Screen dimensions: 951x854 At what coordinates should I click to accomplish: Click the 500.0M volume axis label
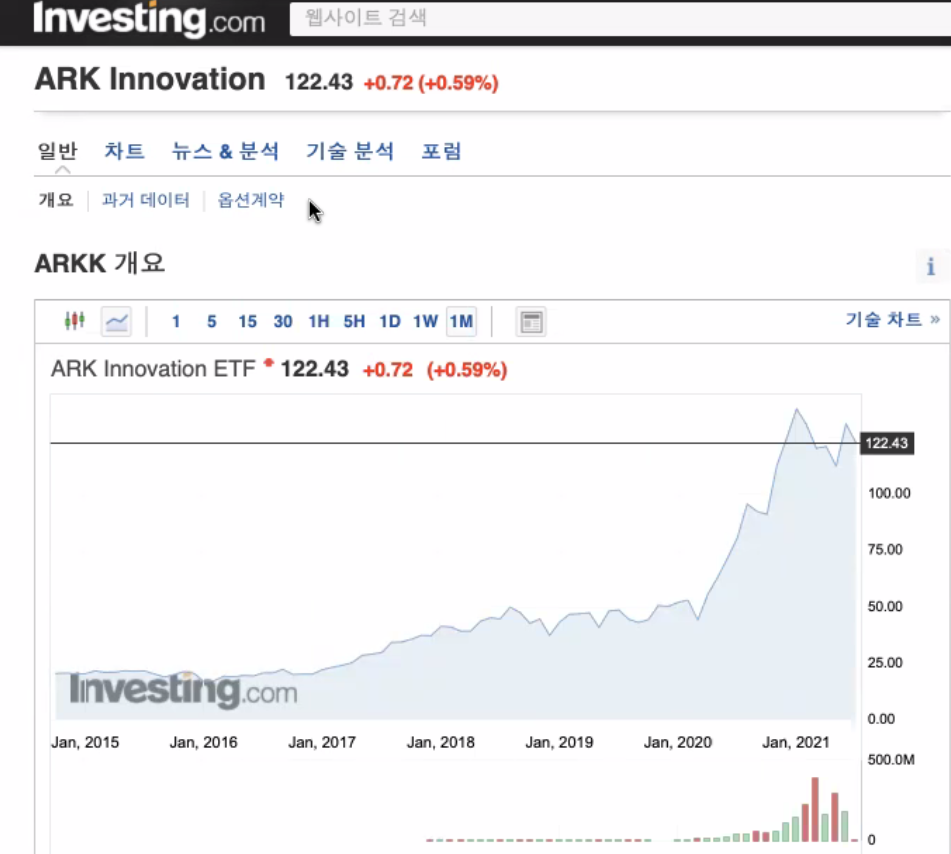point(891,760)
